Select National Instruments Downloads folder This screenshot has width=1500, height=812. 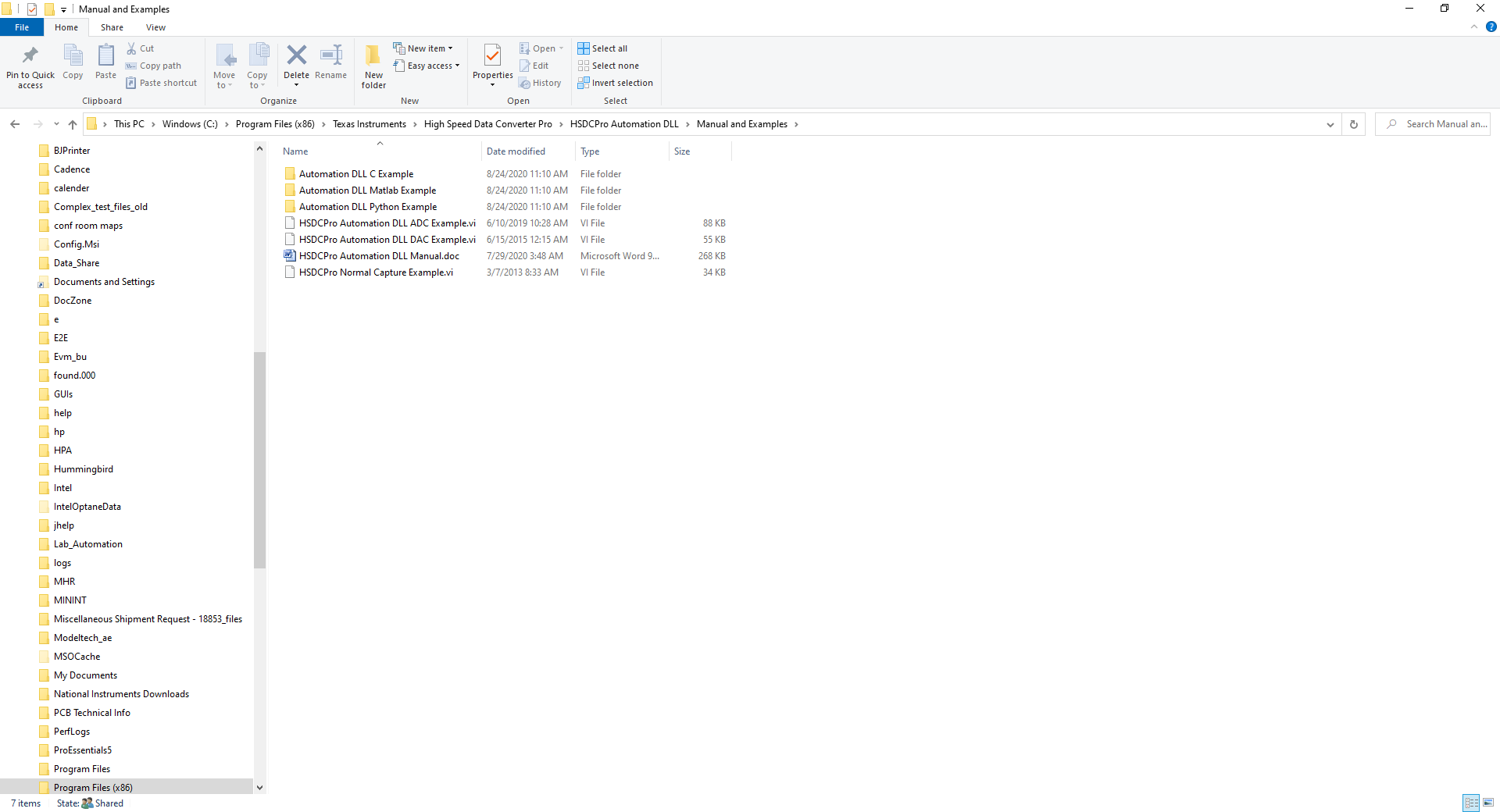[x=121, y=694]
